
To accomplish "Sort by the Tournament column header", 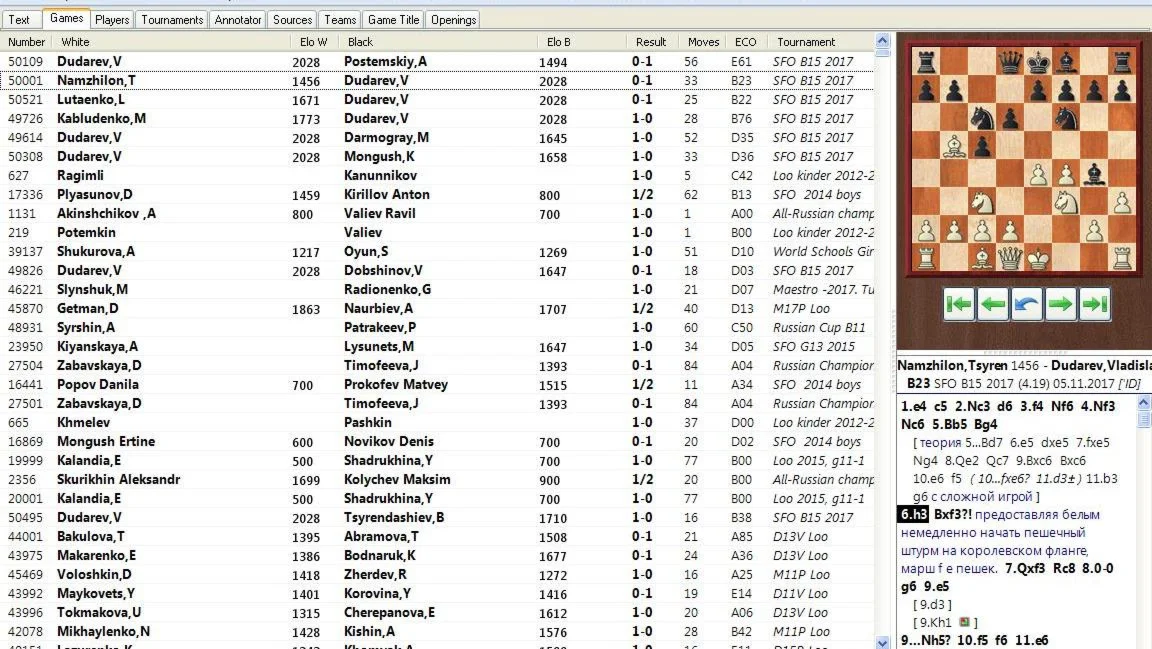I will coord(821,42).
